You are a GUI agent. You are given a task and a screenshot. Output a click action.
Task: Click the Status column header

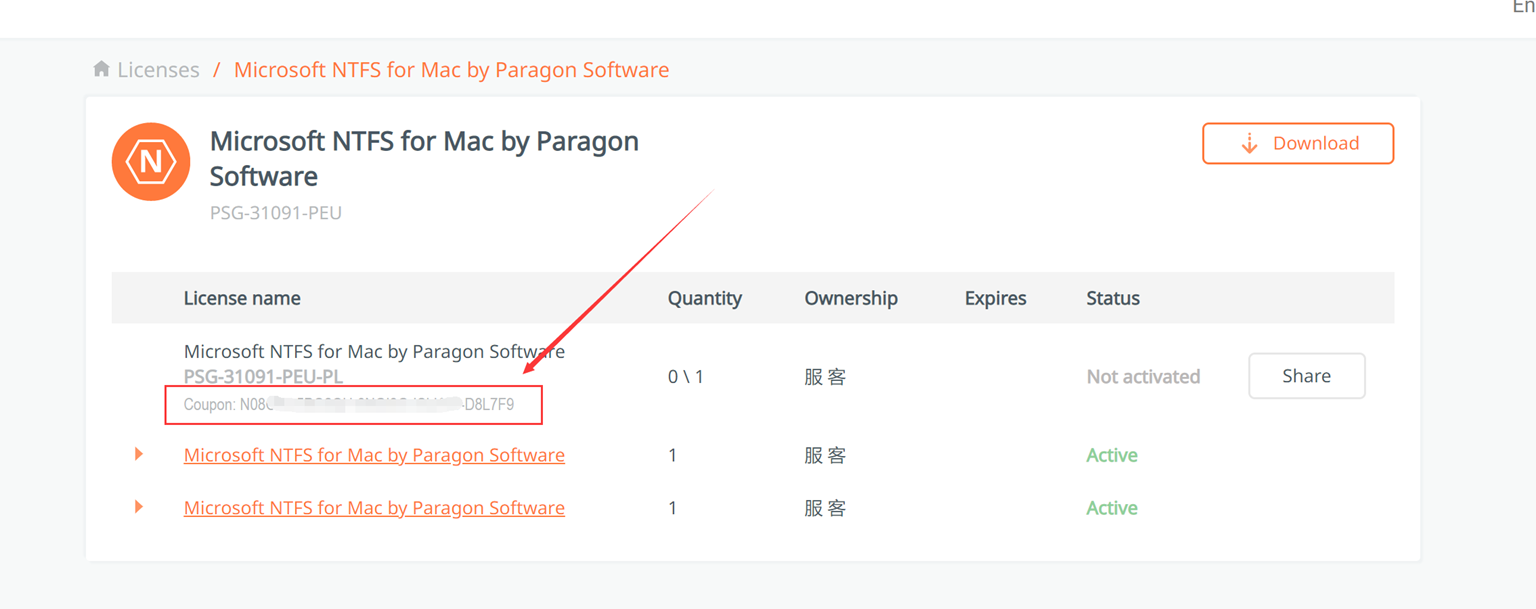click(x=1113, y=298)
